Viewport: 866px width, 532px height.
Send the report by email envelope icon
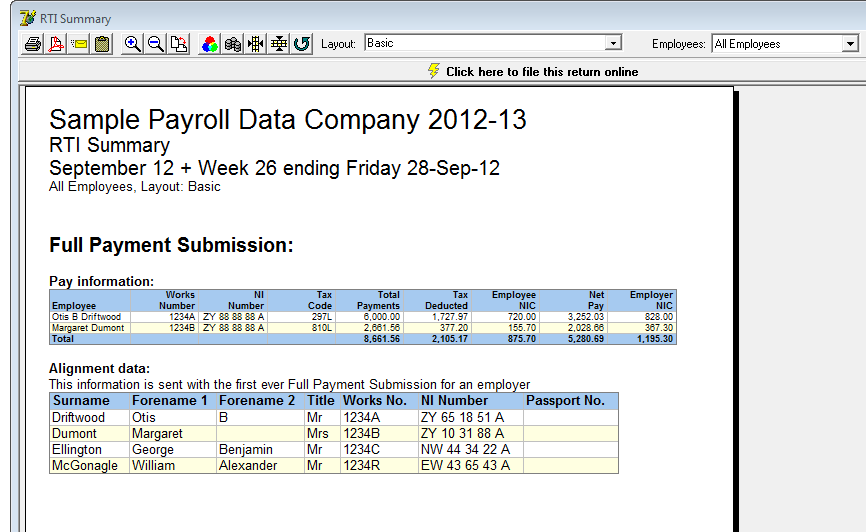[x=79, y=44]
